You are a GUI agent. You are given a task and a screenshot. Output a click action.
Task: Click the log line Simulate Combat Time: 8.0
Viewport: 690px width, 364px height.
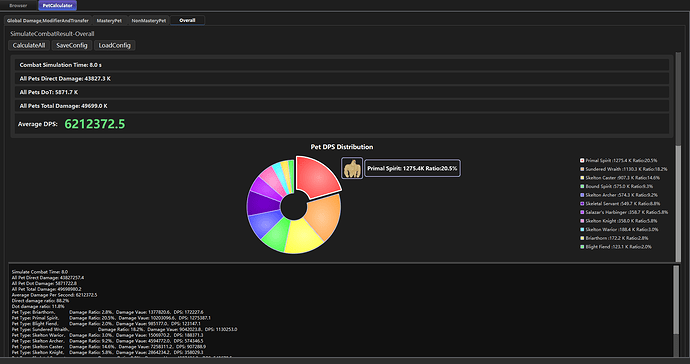click(x=40, y=272)
